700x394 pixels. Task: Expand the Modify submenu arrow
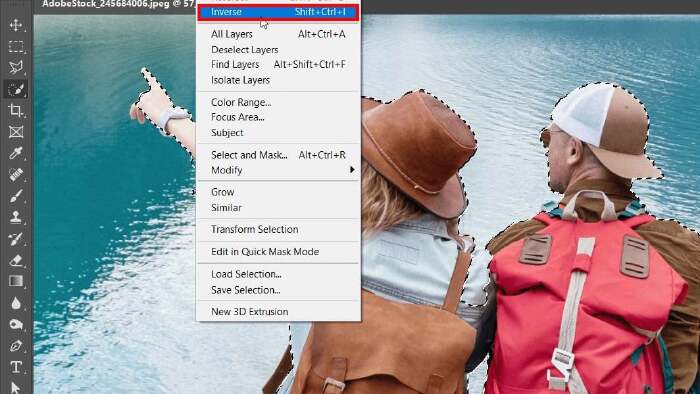352,170
